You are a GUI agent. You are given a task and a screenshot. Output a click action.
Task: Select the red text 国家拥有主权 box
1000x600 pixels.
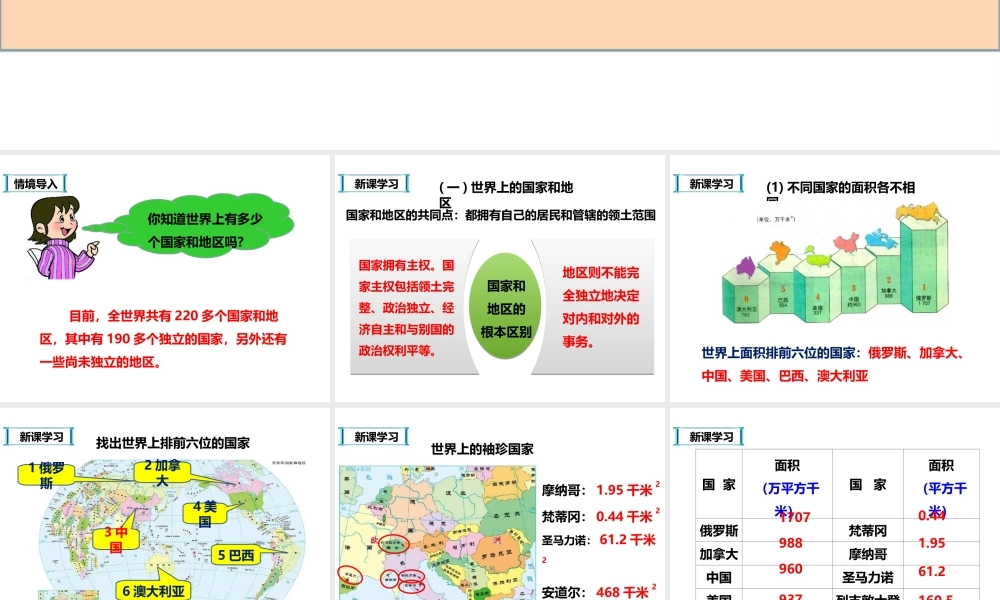tap(407, 307)
